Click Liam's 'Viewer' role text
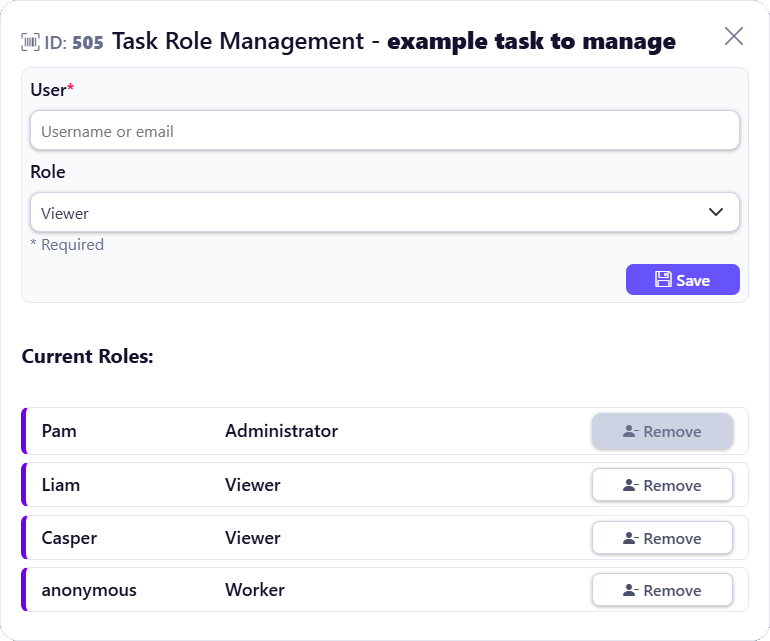The height and width of the screenshot is (641, 770). (x=253, y=485)
